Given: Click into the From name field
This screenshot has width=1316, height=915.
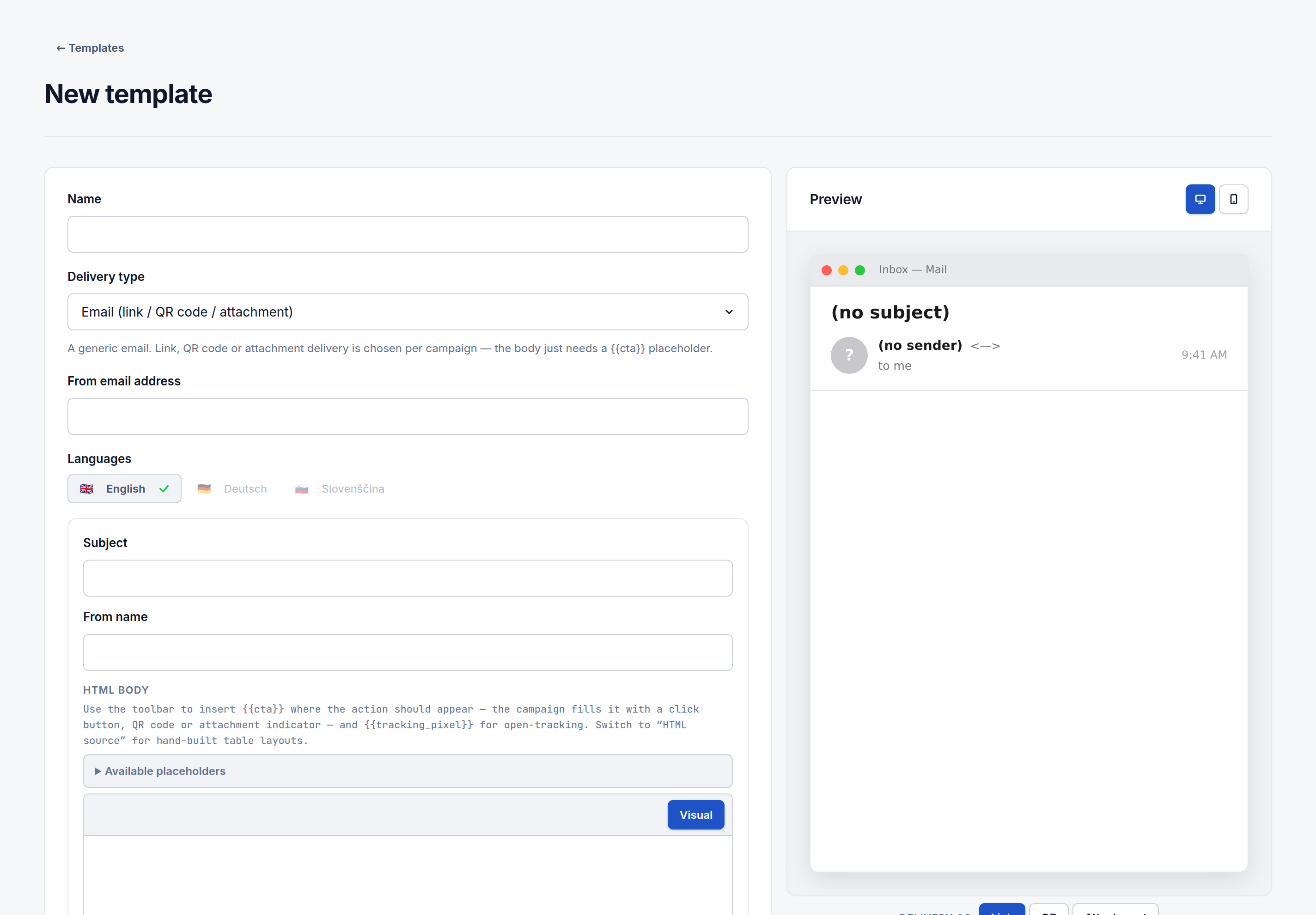Looking at the screenshot, I should (x=408, y=653).
